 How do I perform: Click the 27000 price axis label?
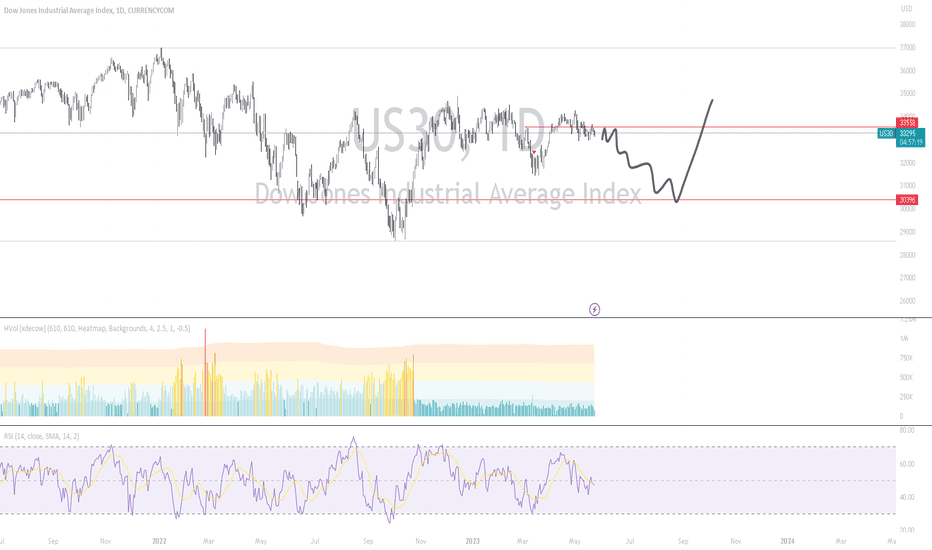tap(908, 278)
